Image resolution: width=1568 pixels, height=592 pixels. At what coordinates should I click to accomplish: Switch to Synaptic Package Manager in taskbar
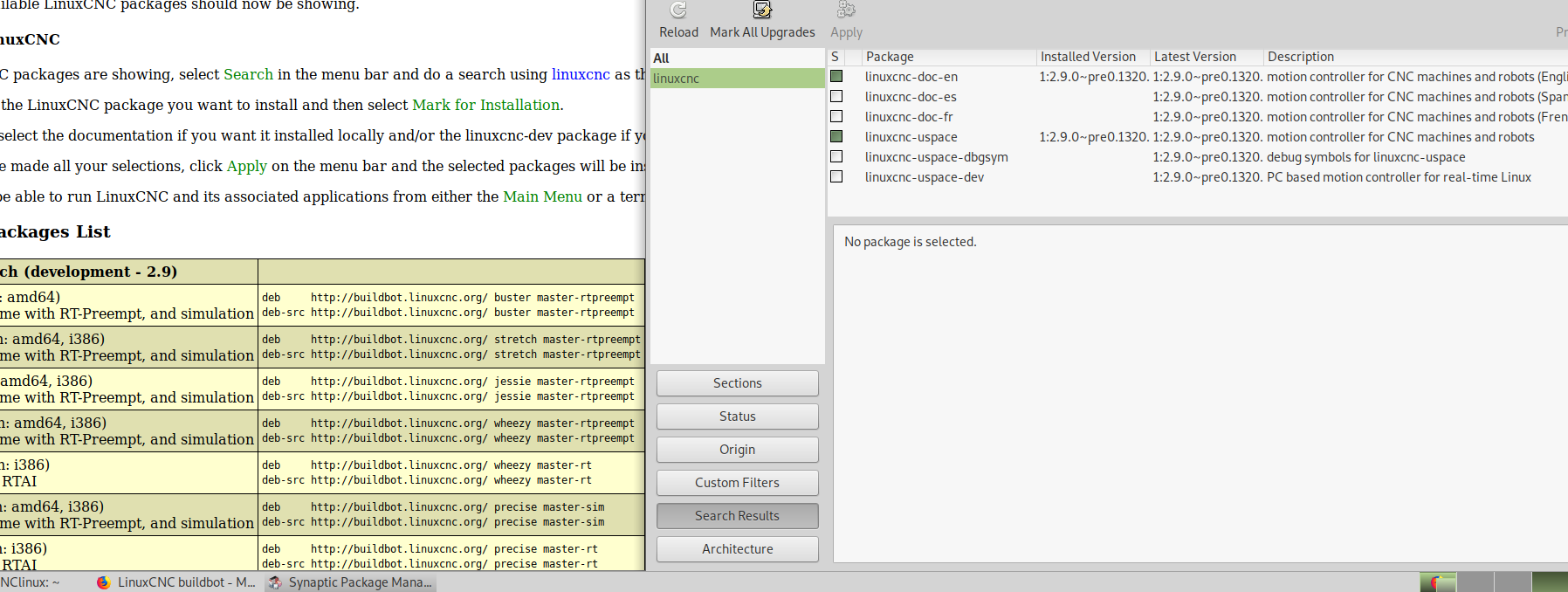pos(349,582)
